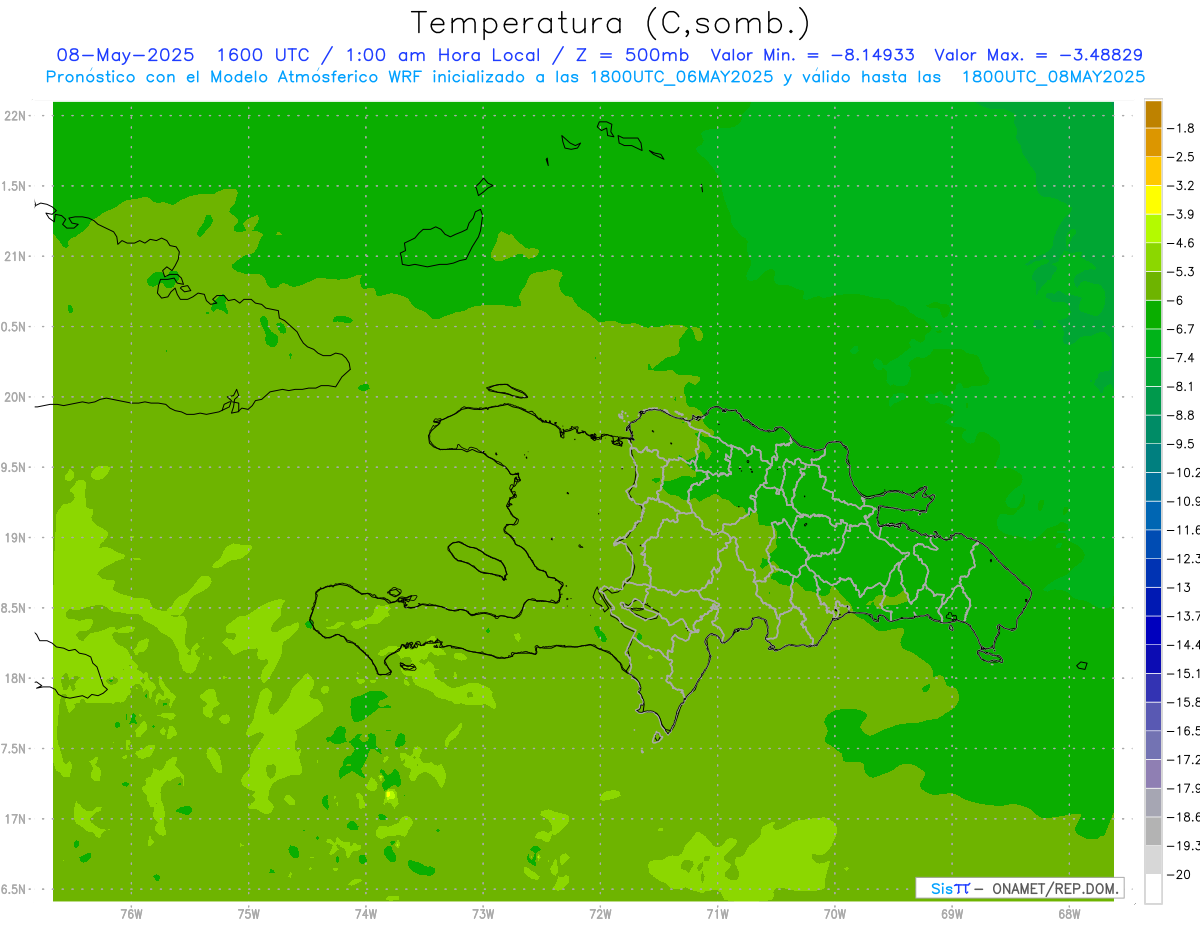Select the '08-May-2025' forecast date text
Viewport: 1200px width, 927px height.
[125, 55]
